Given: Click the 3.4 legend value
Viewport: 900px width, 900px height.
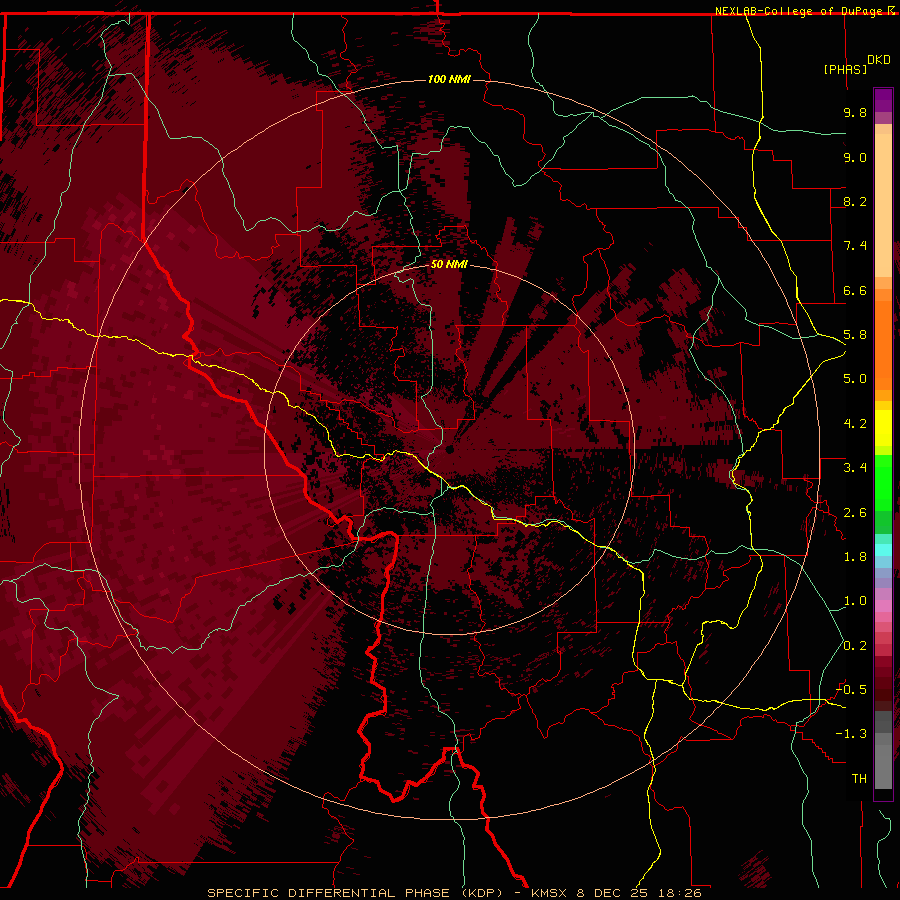Looking at the screenshot, I should (855, 468).
